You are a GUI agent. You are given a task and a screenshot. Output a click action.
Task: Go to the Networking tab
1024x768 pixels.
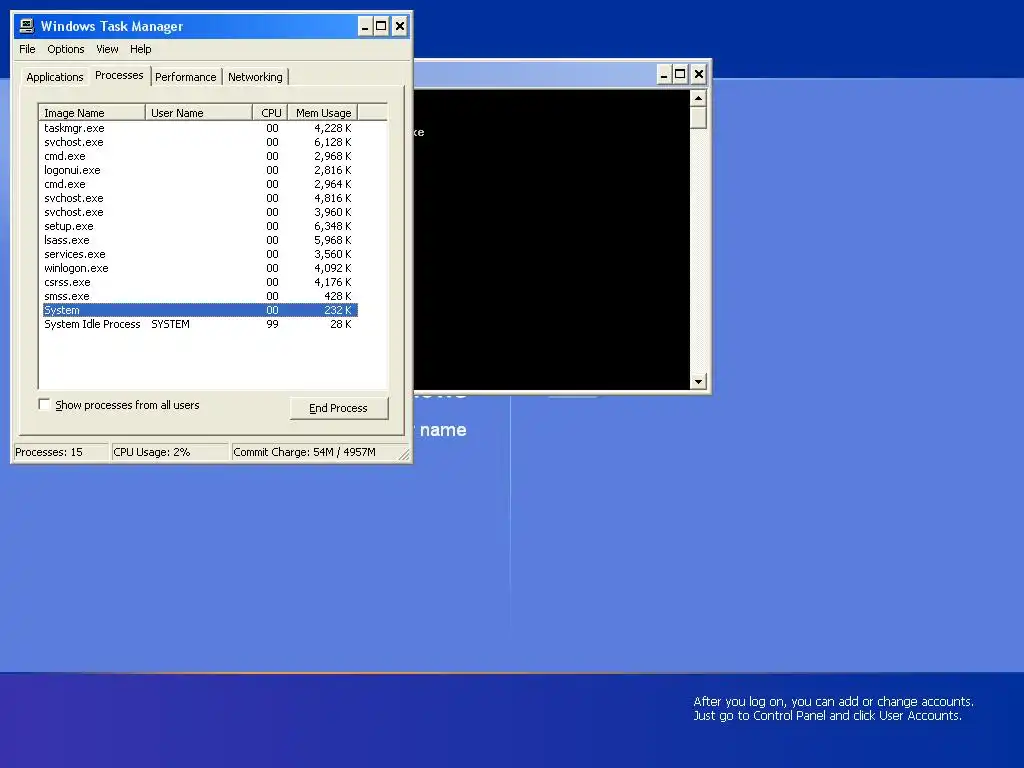(255, 77)
